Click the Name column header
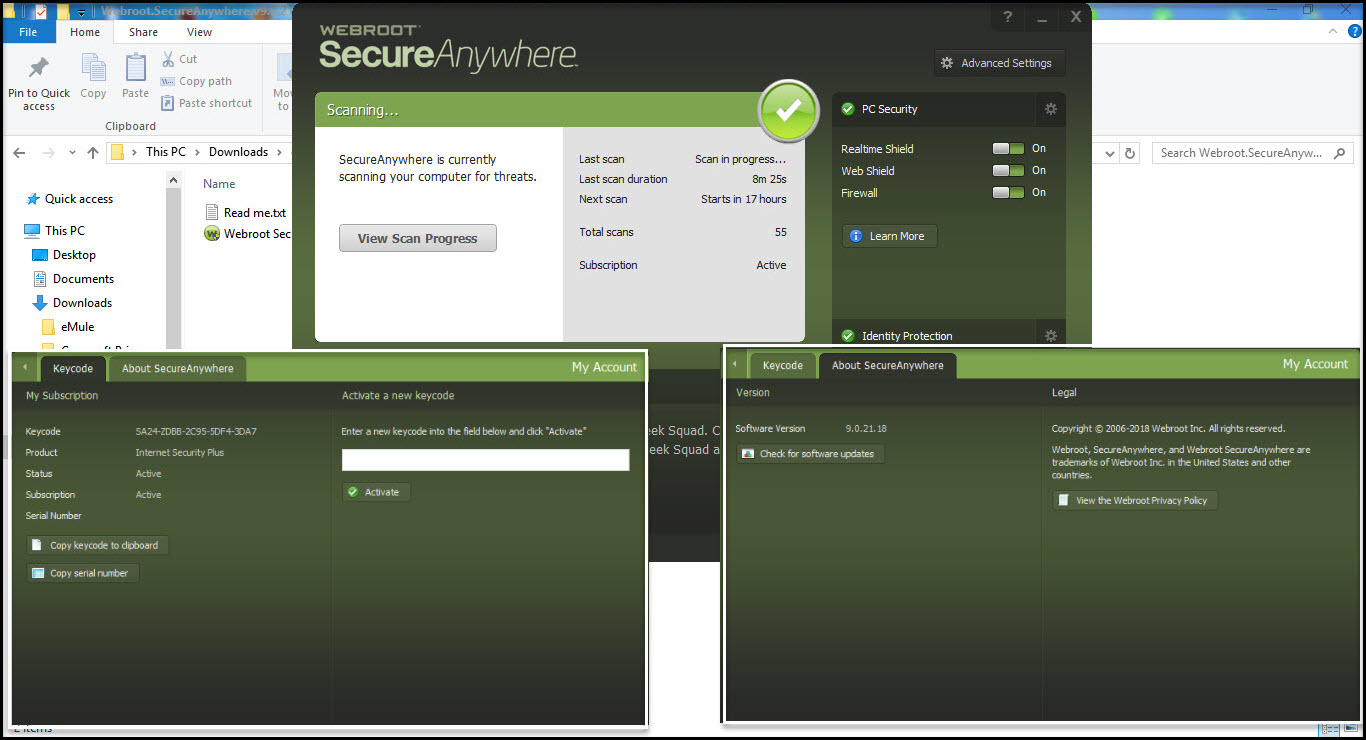1366x740 pixels. tap(219, 183)
